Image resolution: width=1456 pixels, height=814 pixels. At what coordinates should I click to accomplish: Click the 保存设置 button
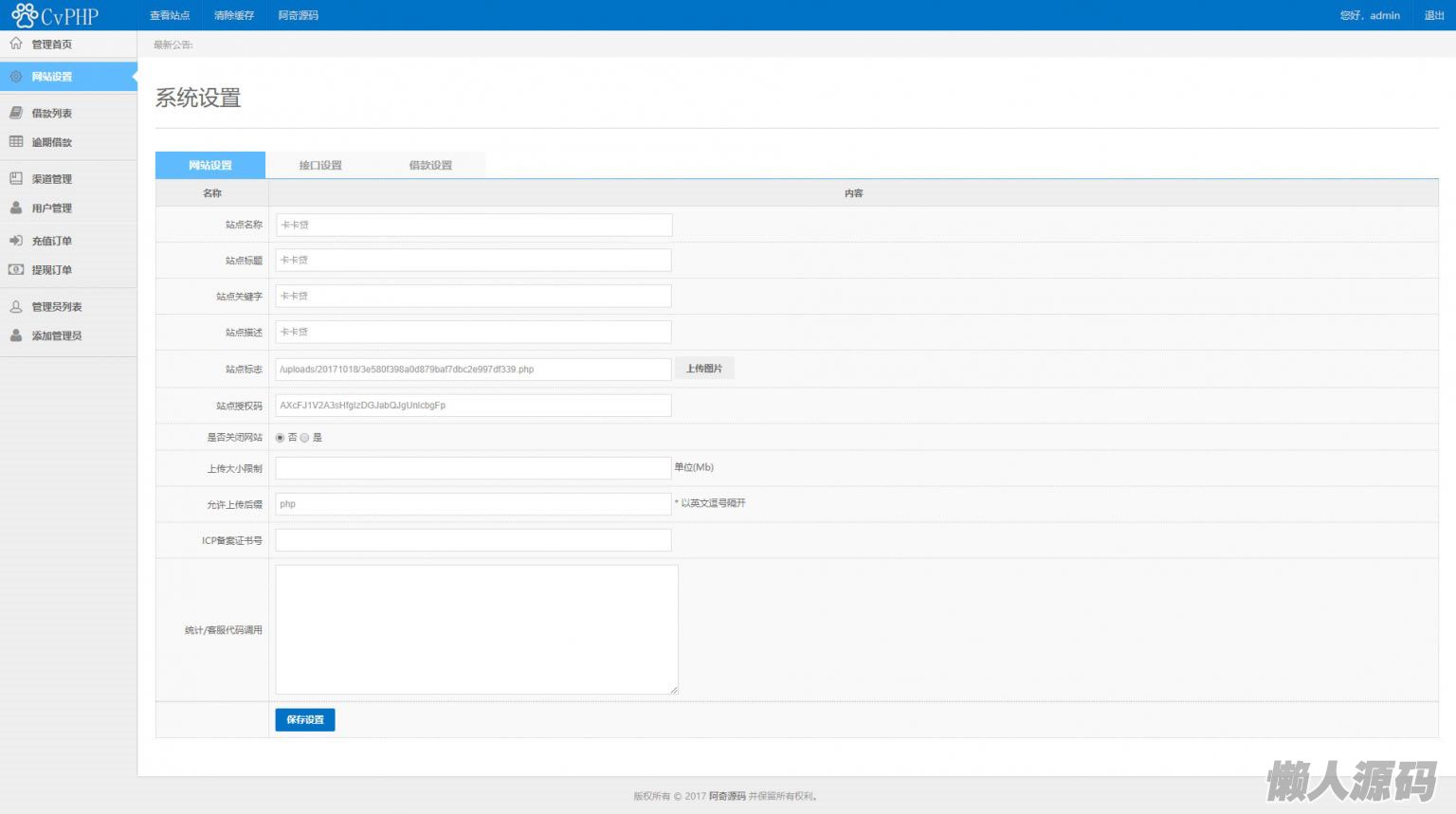(x=305, y=720)
